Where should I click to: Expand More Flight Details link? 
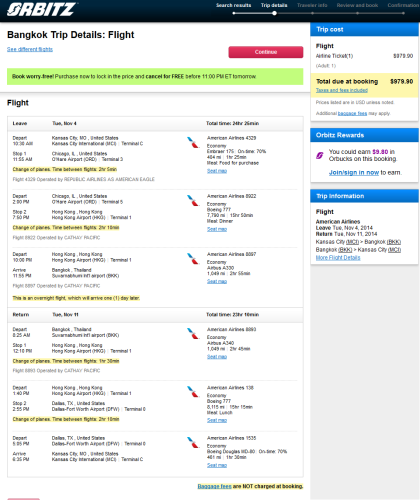coord(338,258)
